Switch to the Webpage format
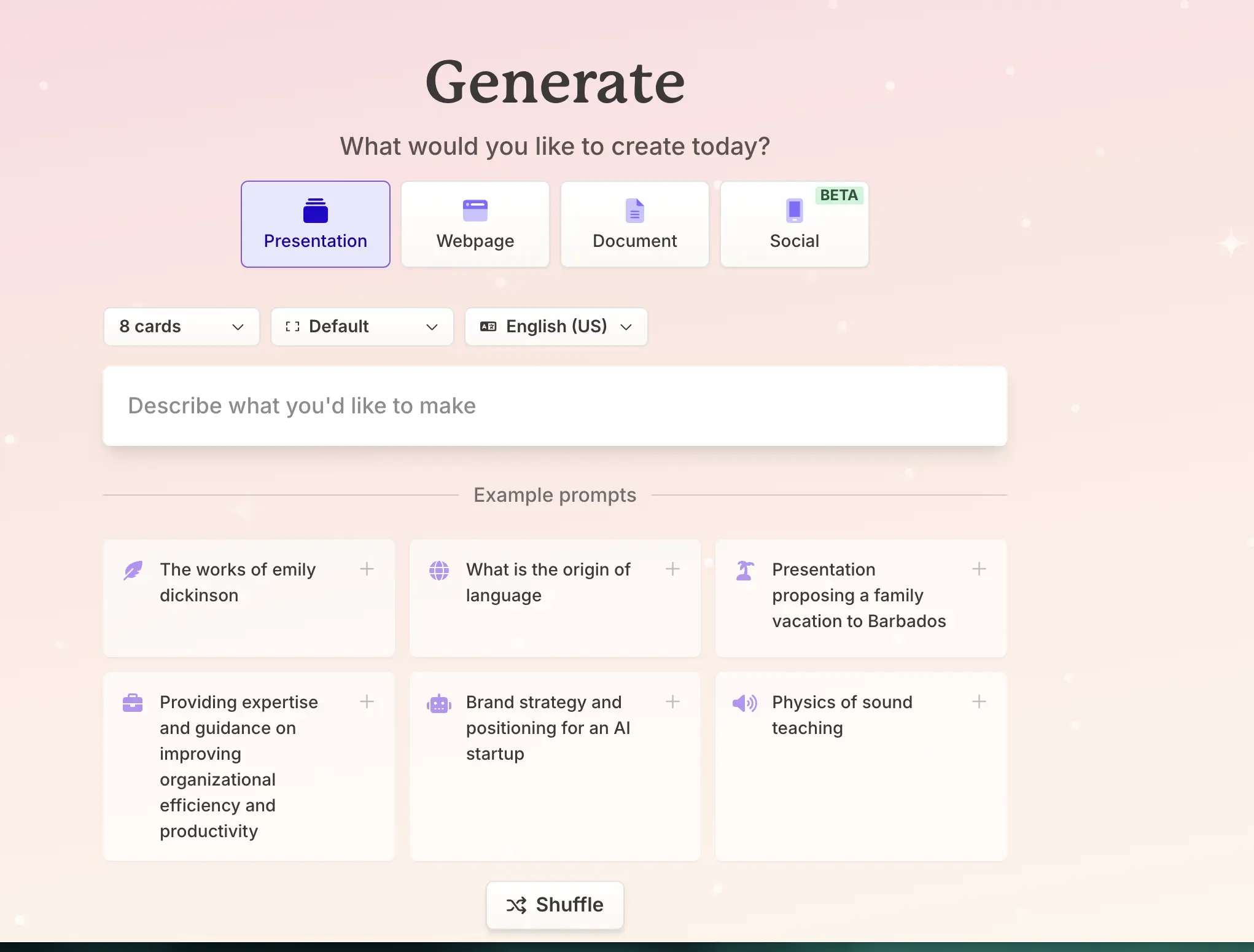1254x952 pixels. coord(475,224)
